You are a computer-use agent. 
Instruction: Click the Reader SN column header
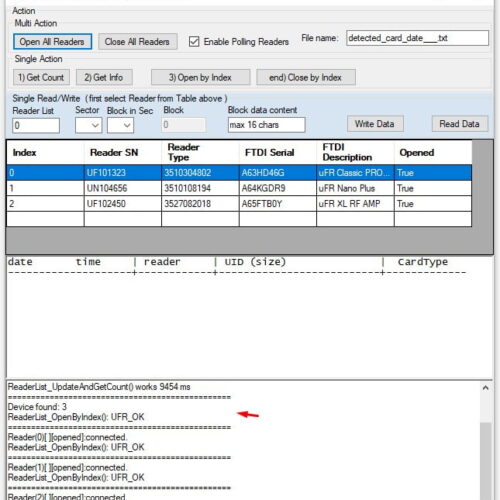pos(123,153)
